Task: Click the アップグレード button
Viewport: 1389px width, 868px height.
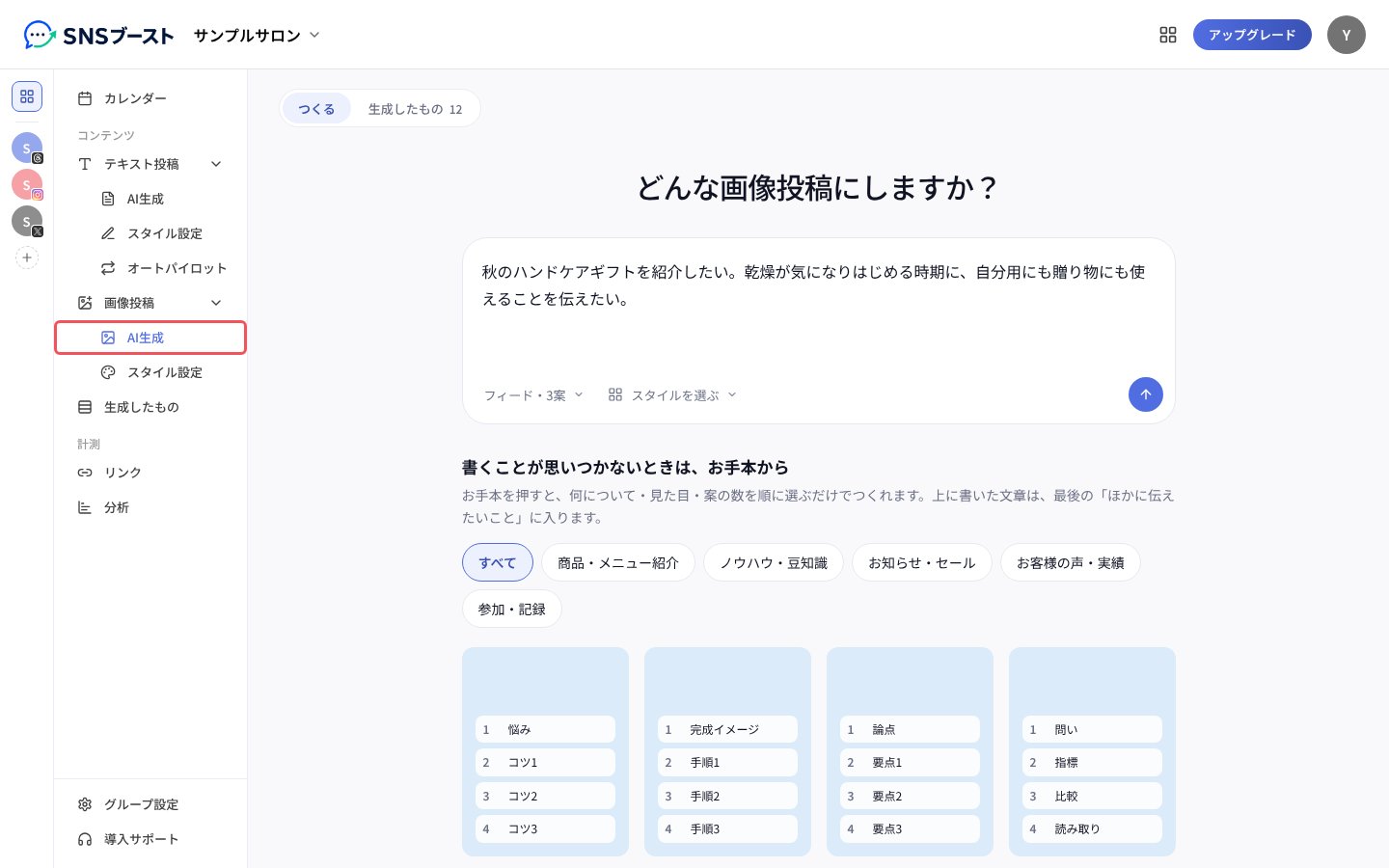Action: click(1252, 35)
